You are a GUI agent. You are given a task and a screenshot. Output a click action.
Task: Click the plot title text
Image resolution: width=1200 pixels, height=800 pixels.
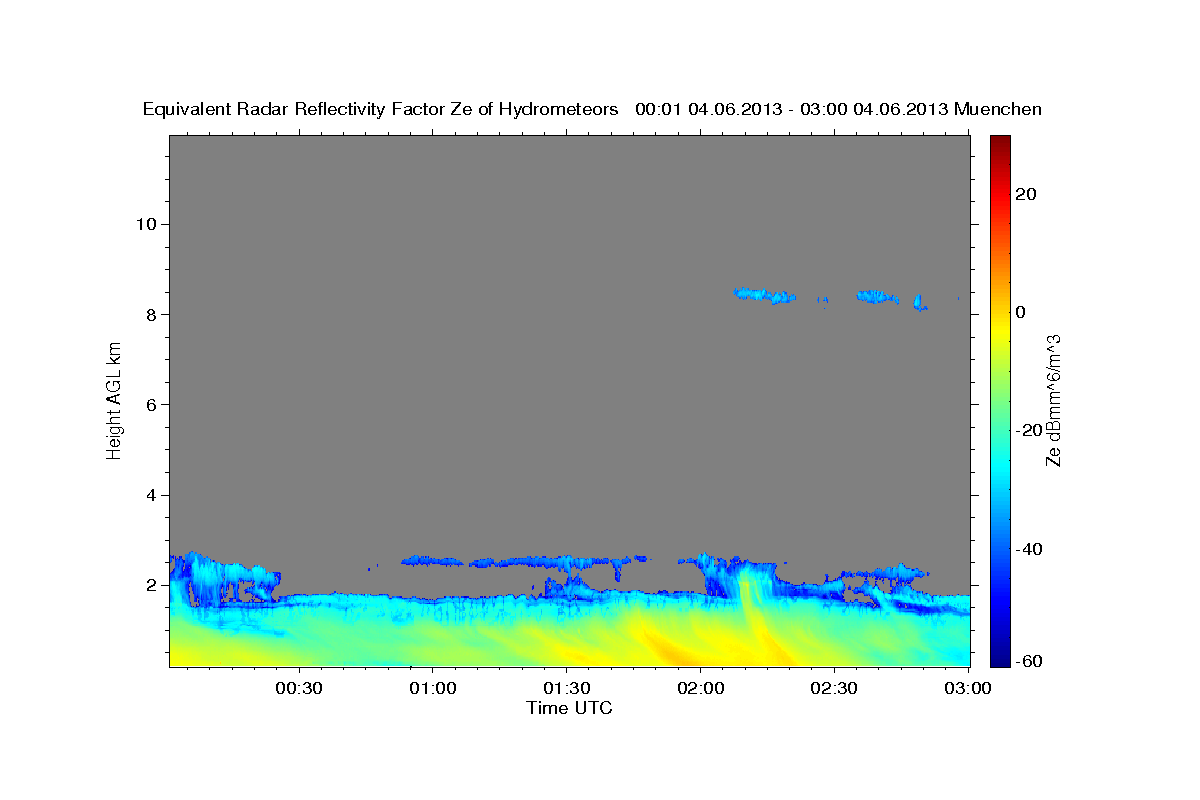[592, 109]
